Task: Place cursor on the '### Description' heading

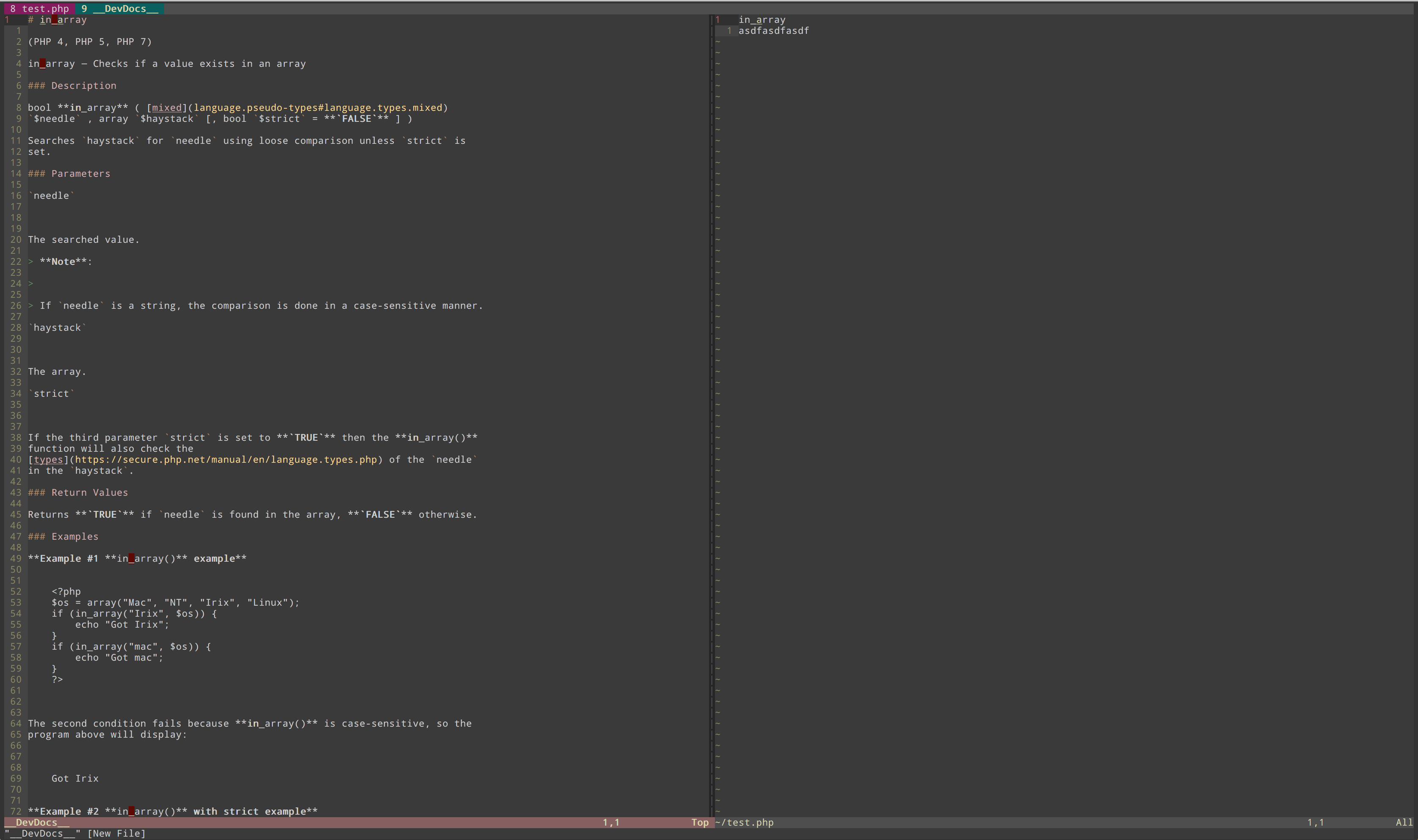Action: [72, 85]
